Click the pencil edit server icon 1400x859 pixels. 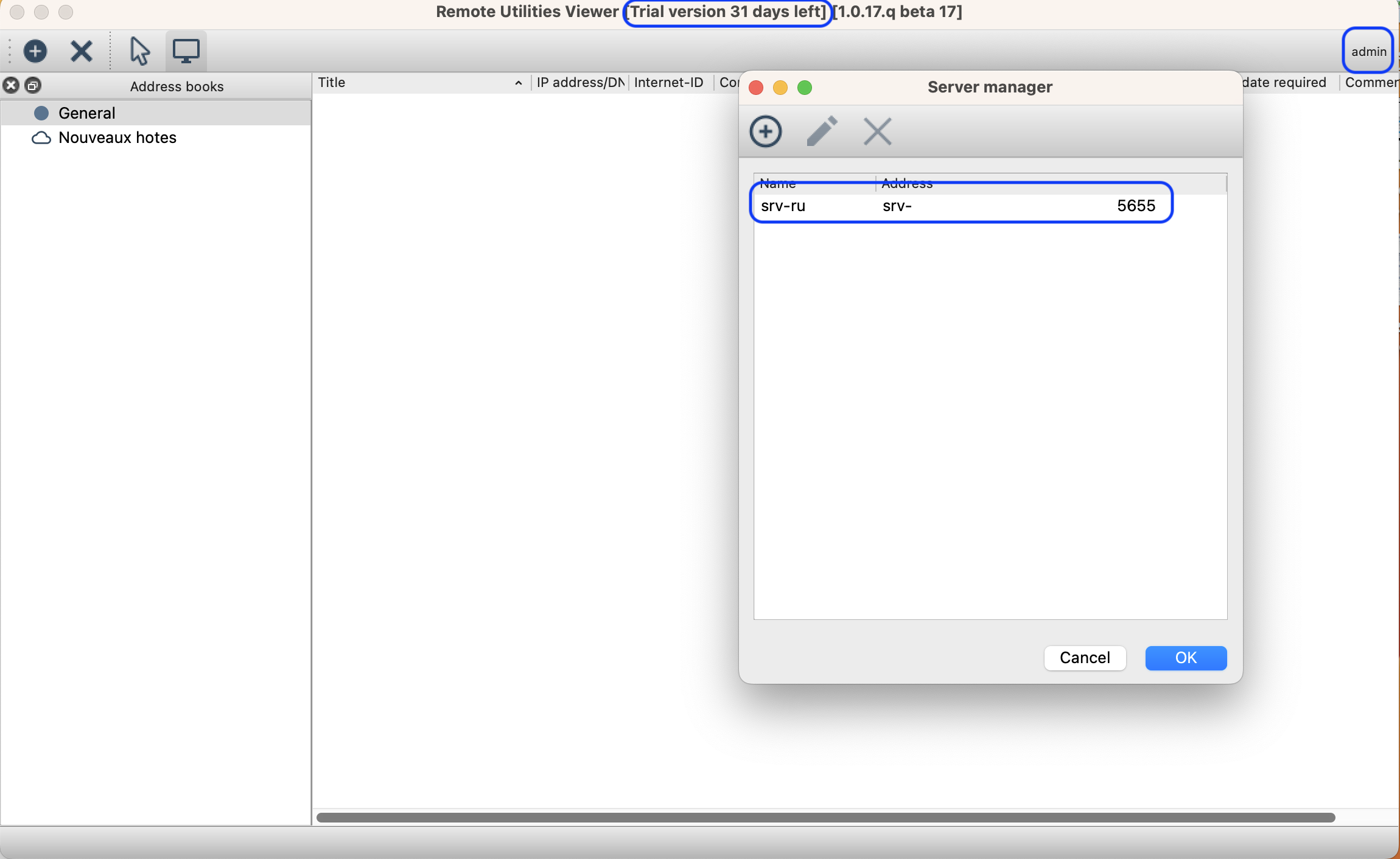point(822,131)
